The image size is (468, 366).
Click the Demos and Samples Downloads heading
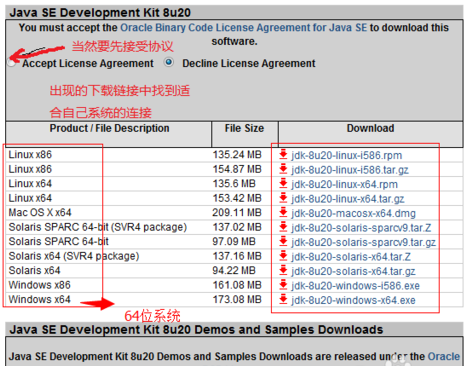196,330
